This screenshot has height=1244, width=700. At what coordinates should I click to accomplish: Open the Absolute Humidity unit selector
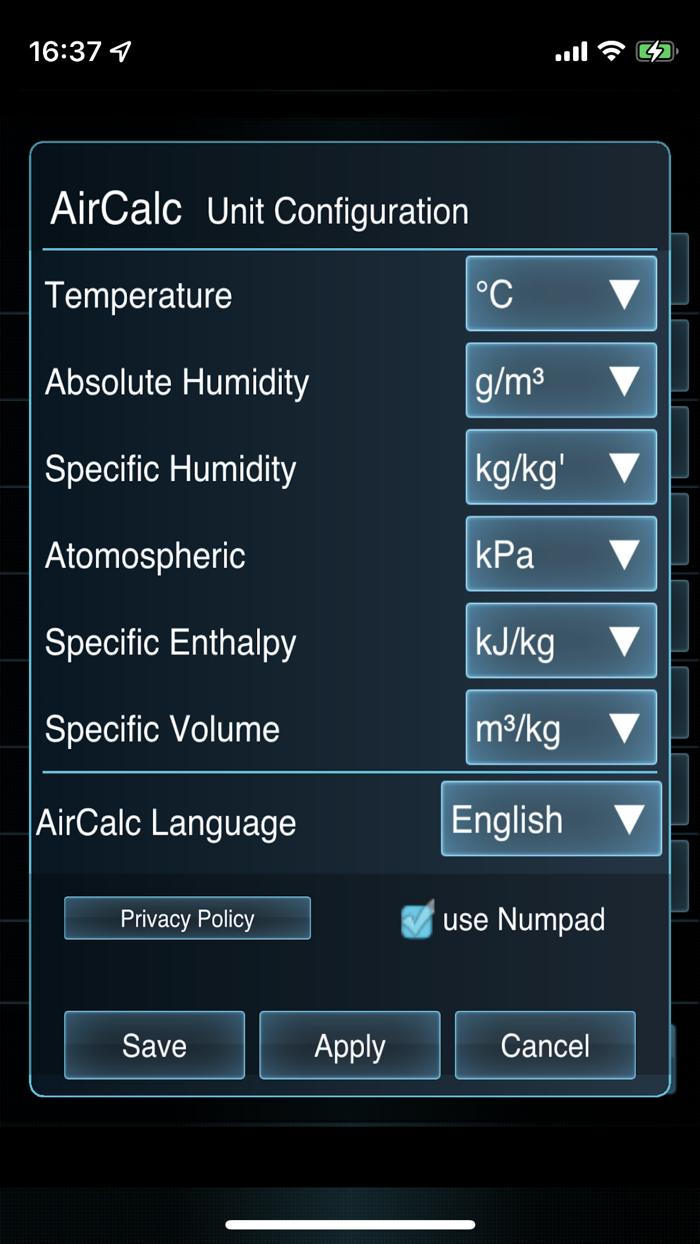560,381
